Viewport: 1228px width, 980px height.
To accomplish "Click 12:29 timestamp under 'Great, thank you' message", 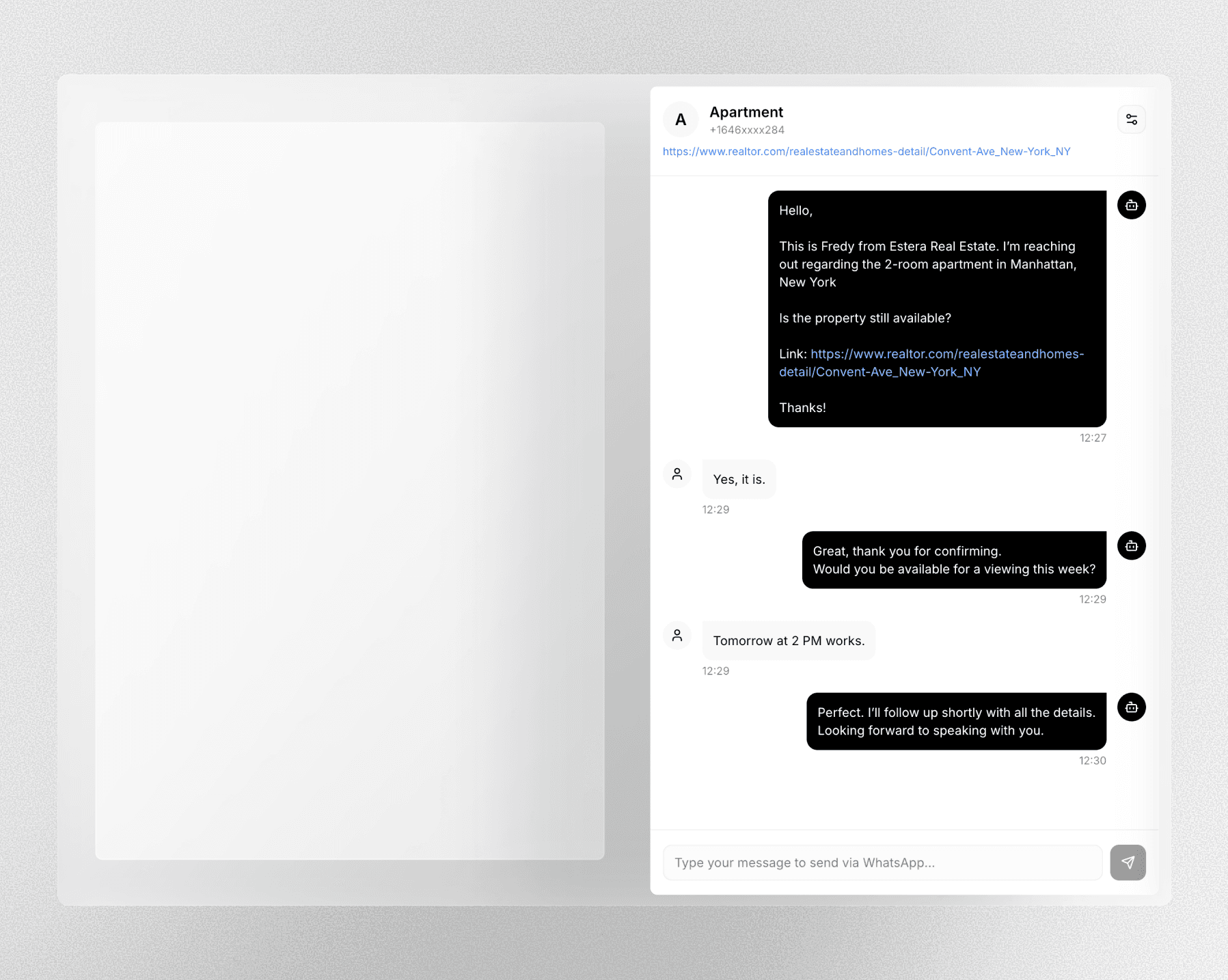I will [1092, 599].
